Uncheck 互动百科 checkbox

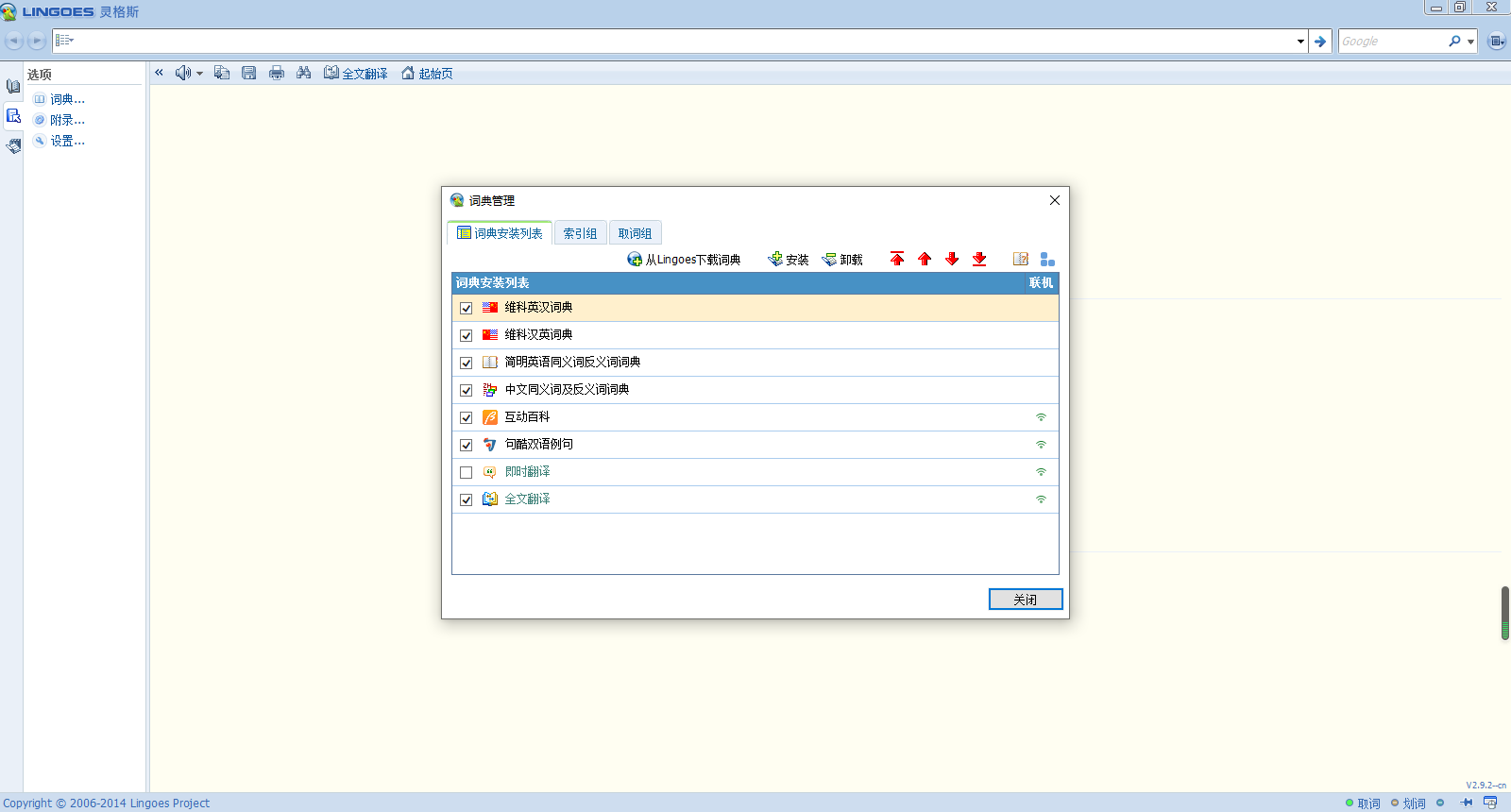466,417
